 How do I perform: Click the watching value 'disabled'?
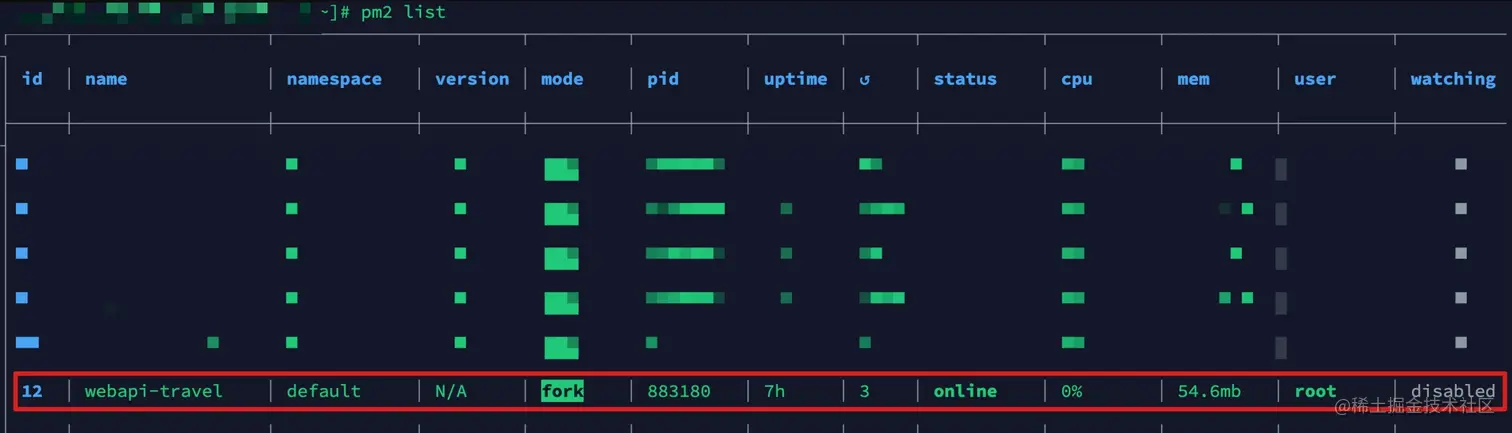click(x=1453, y=391)
